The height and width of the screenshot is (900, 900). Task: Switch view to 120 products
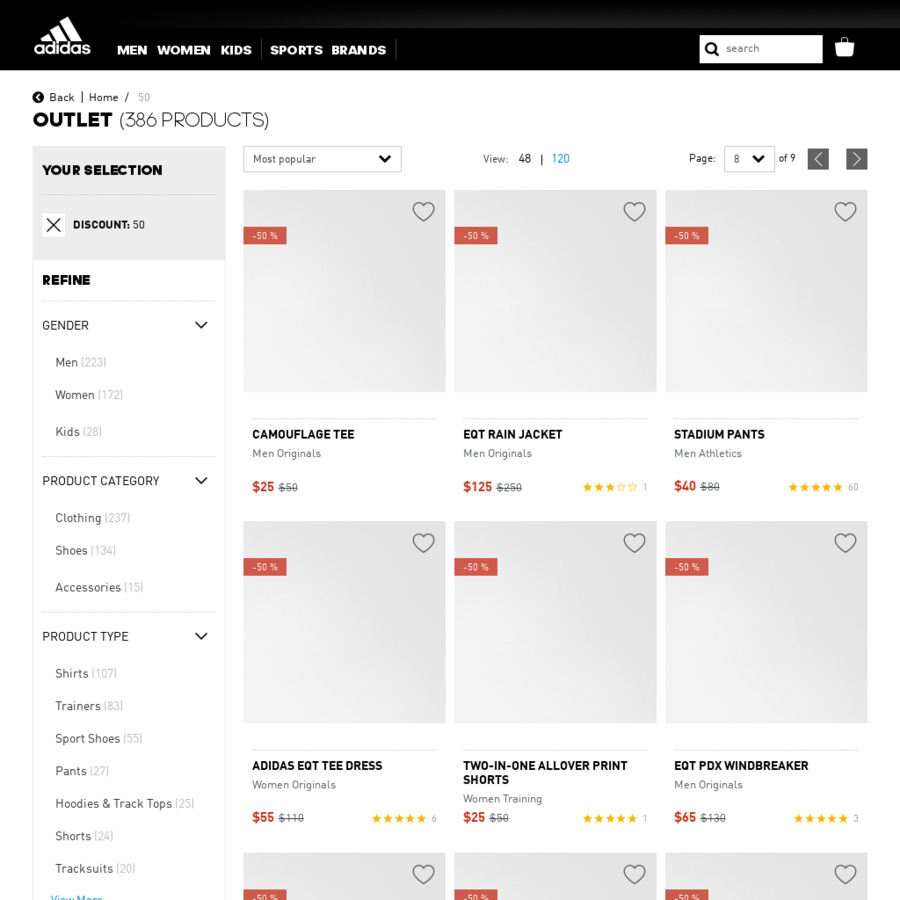(x=560, y=158)
